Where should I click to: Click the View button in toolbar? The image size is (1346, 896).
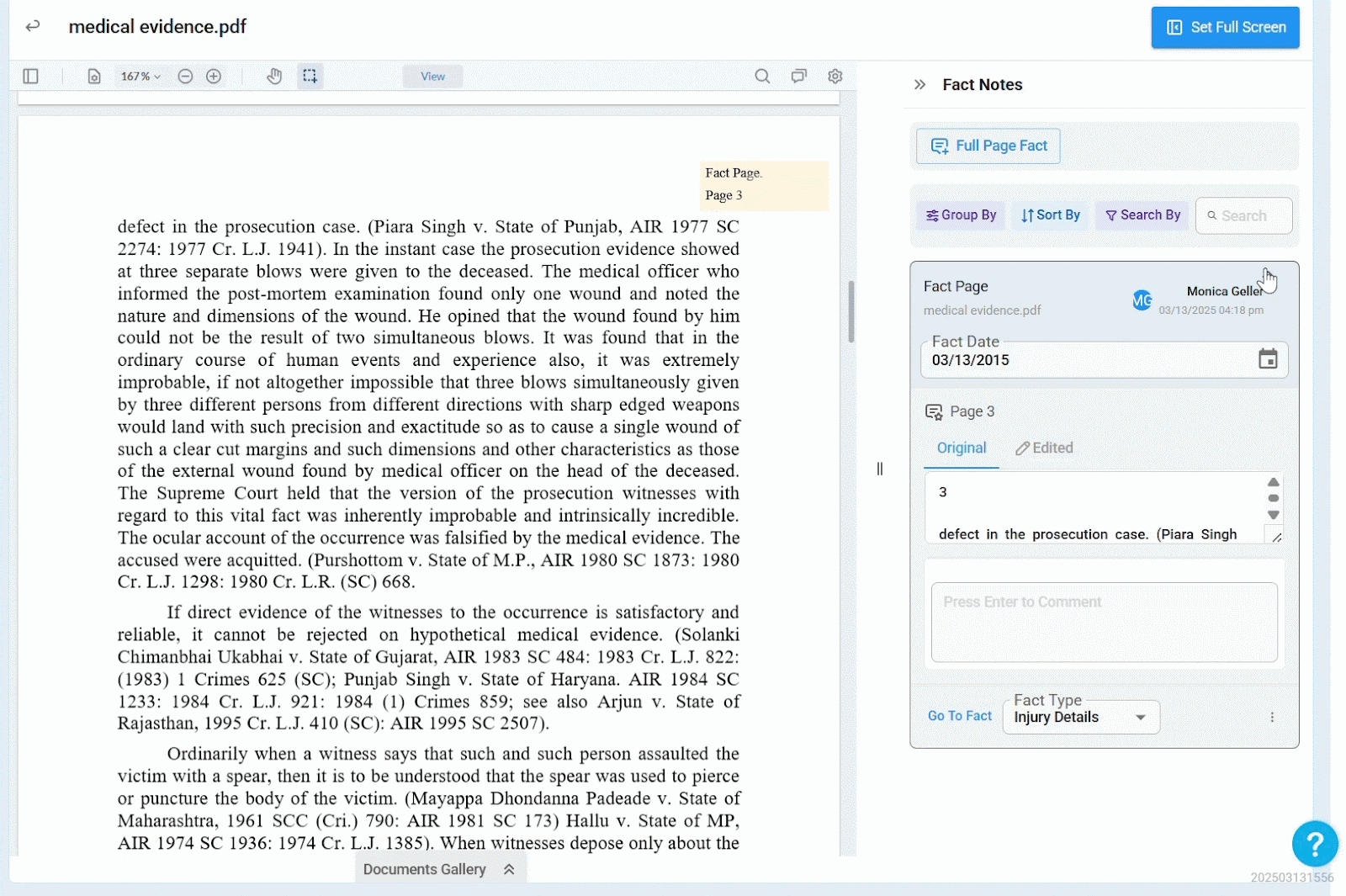tap(432, 77)
